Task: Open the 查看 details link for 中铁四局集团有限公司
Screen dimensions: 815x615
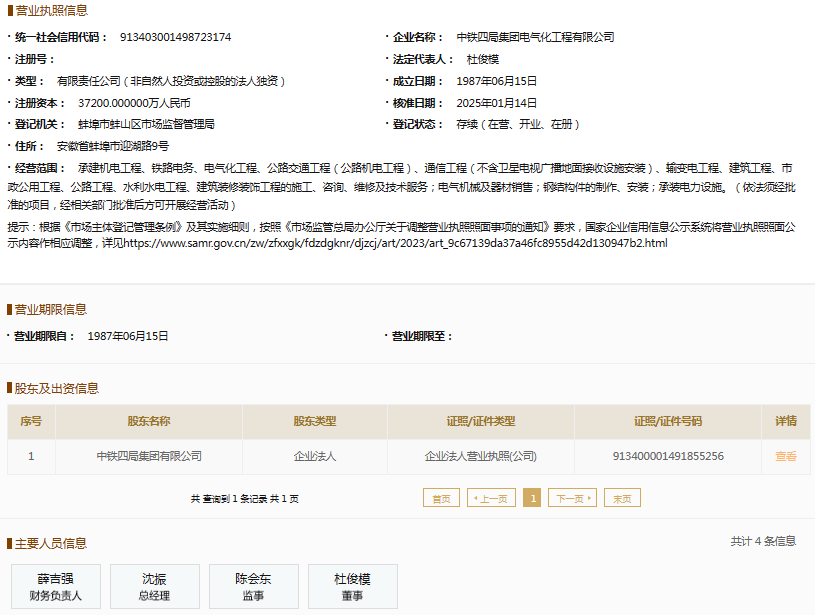Action: pyautogui.click(x=785, y=456)
